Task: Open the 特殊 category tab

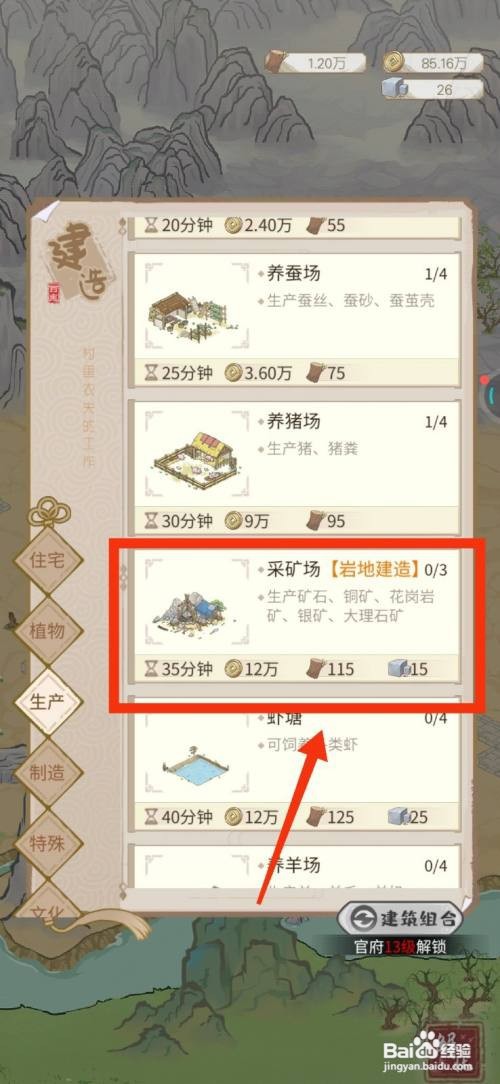Action: tap(48, 843)
